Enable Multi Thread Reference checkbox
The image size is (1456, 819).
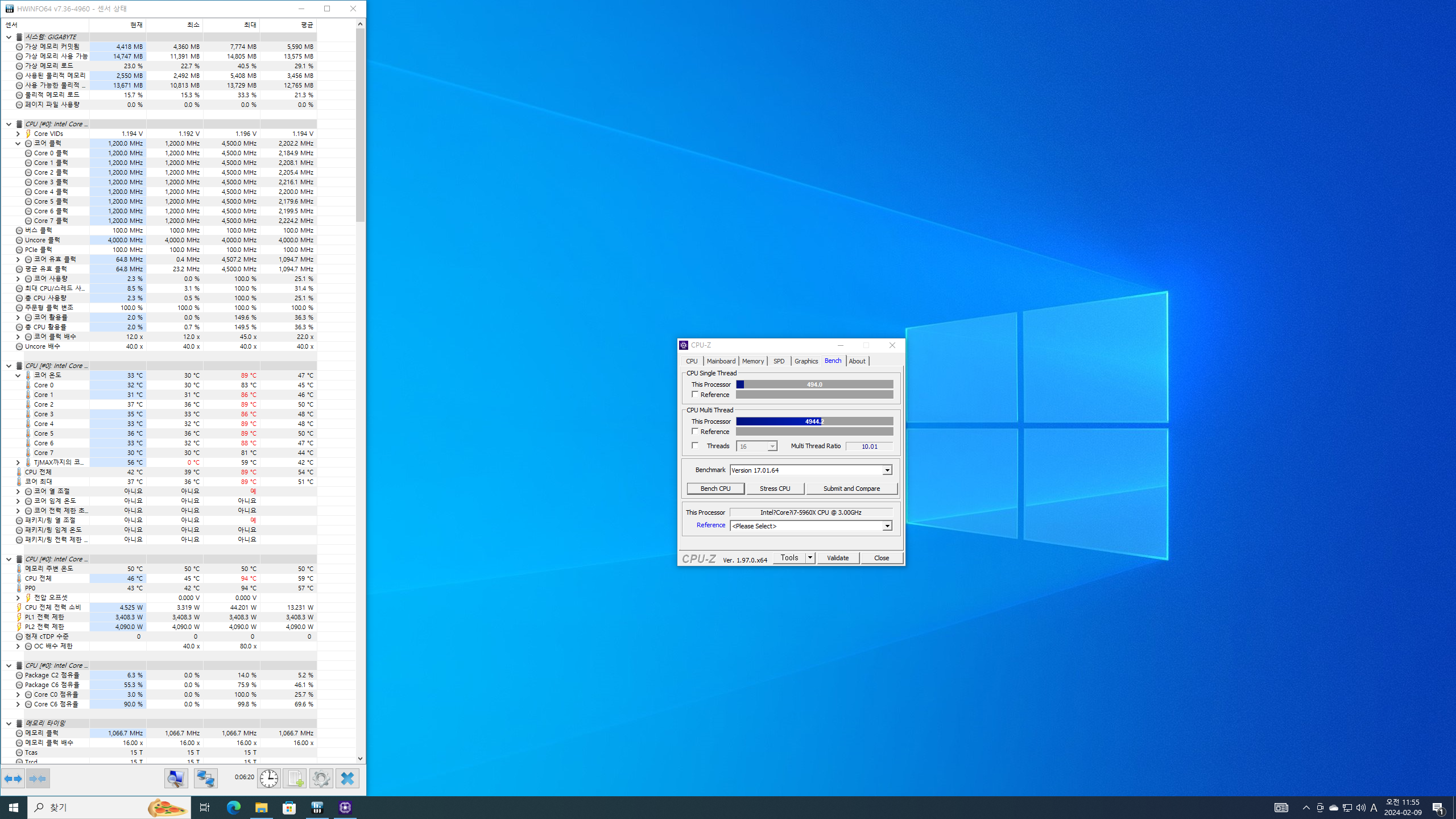(x=695, y=432)
